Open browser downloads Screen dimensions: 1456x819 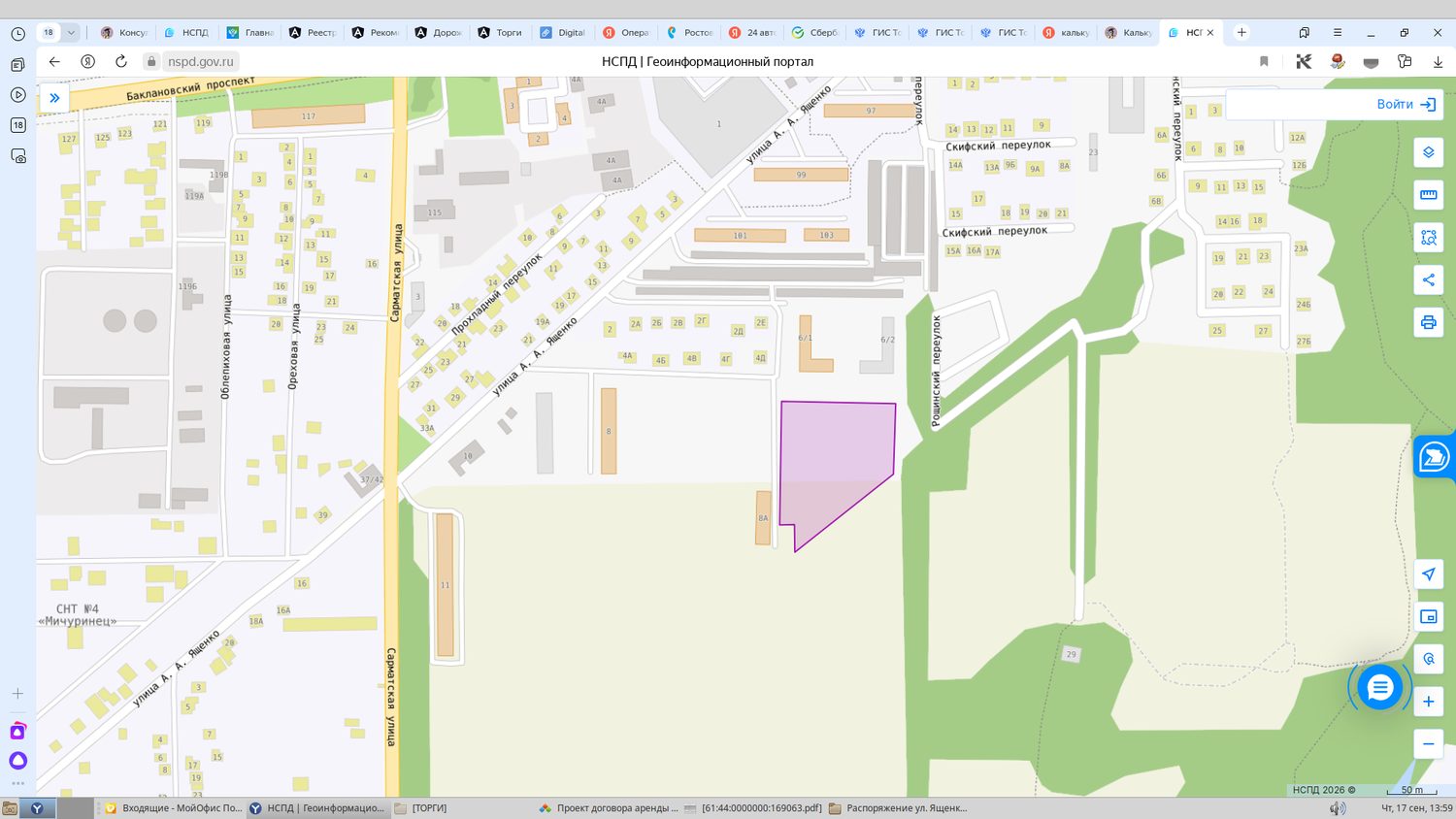[x=1438, y=61]
